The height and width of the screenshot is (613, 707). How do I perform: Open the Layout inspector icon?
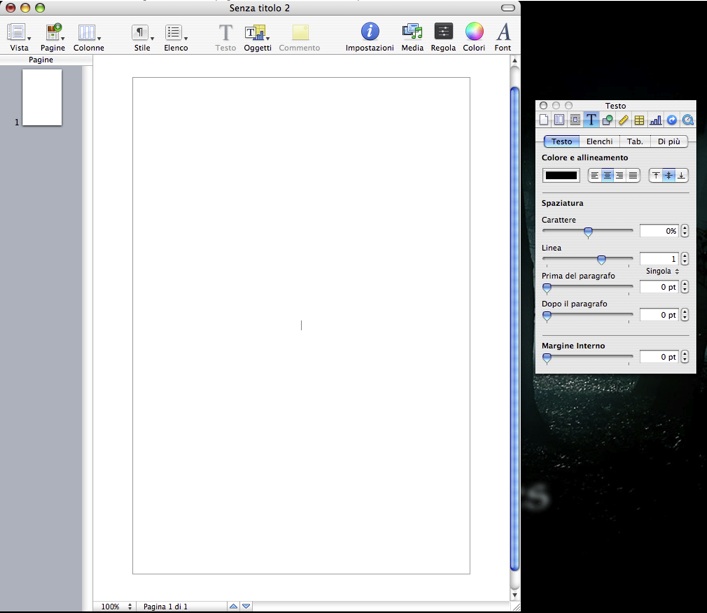559,120
